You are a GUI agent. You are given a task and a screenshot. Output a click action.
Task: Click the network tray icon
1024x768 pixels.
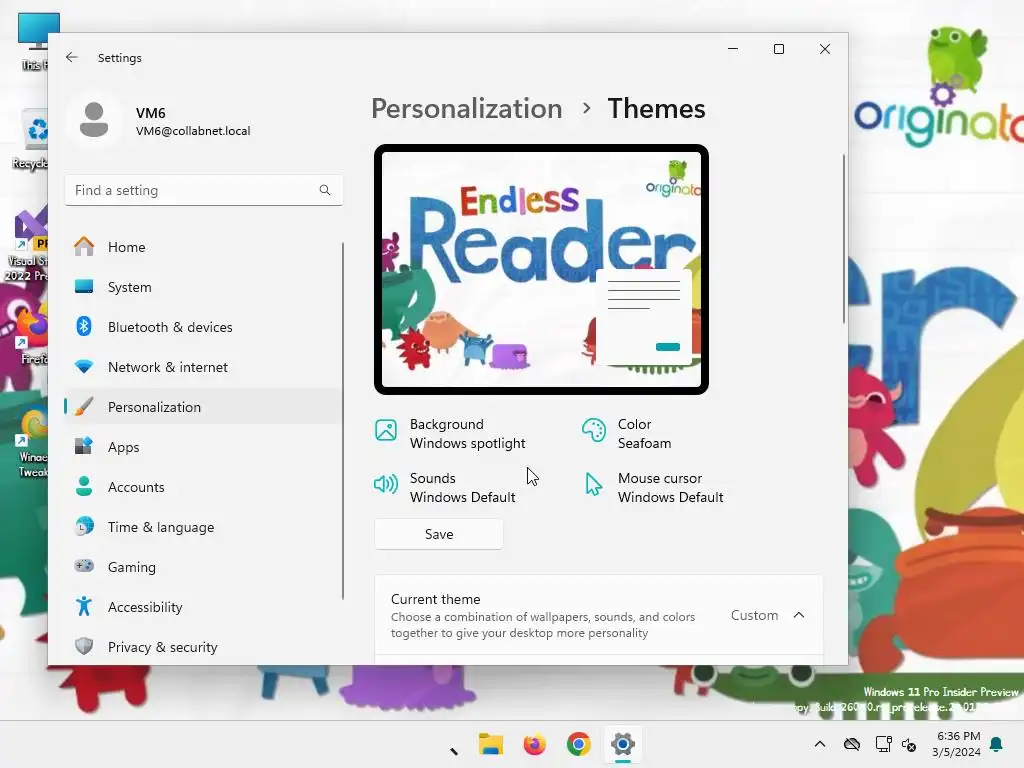[x=883, y=744]
